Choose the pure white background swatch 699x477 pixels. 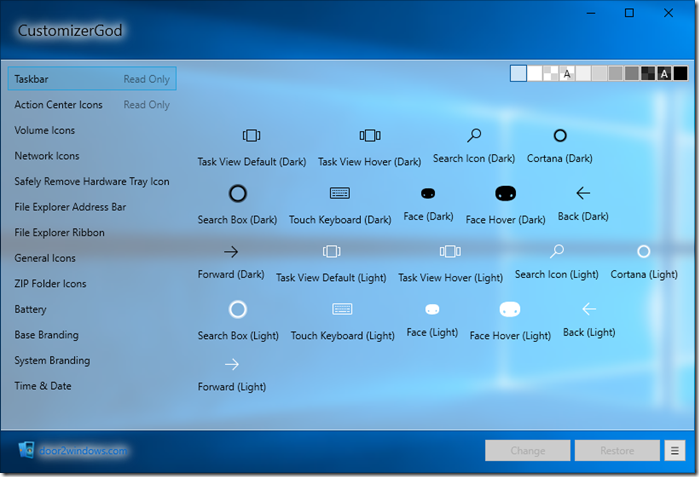535,73
